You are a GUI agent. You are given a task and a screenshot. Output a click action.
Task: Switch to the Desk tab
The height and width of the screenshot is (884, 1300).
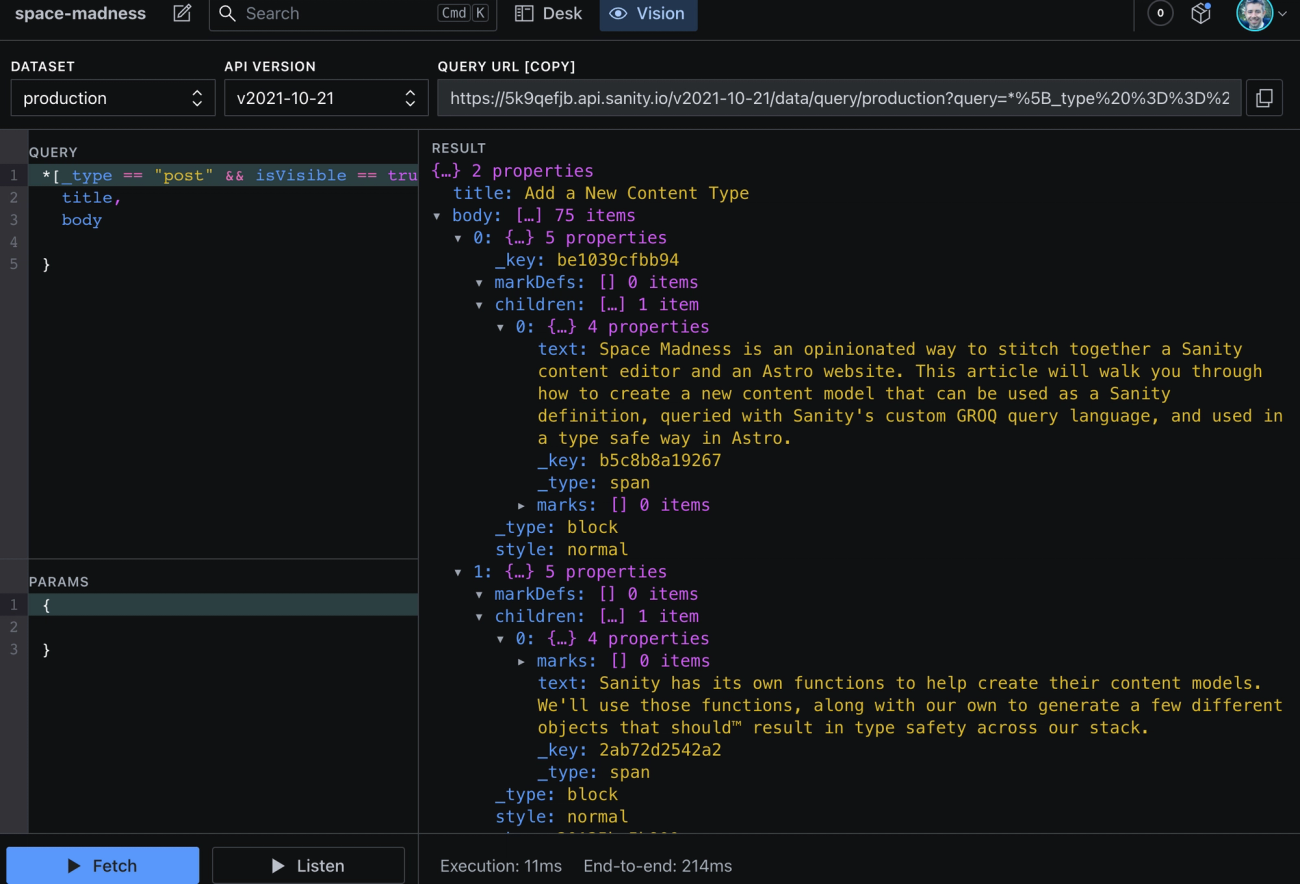click(x=548, y=14)
